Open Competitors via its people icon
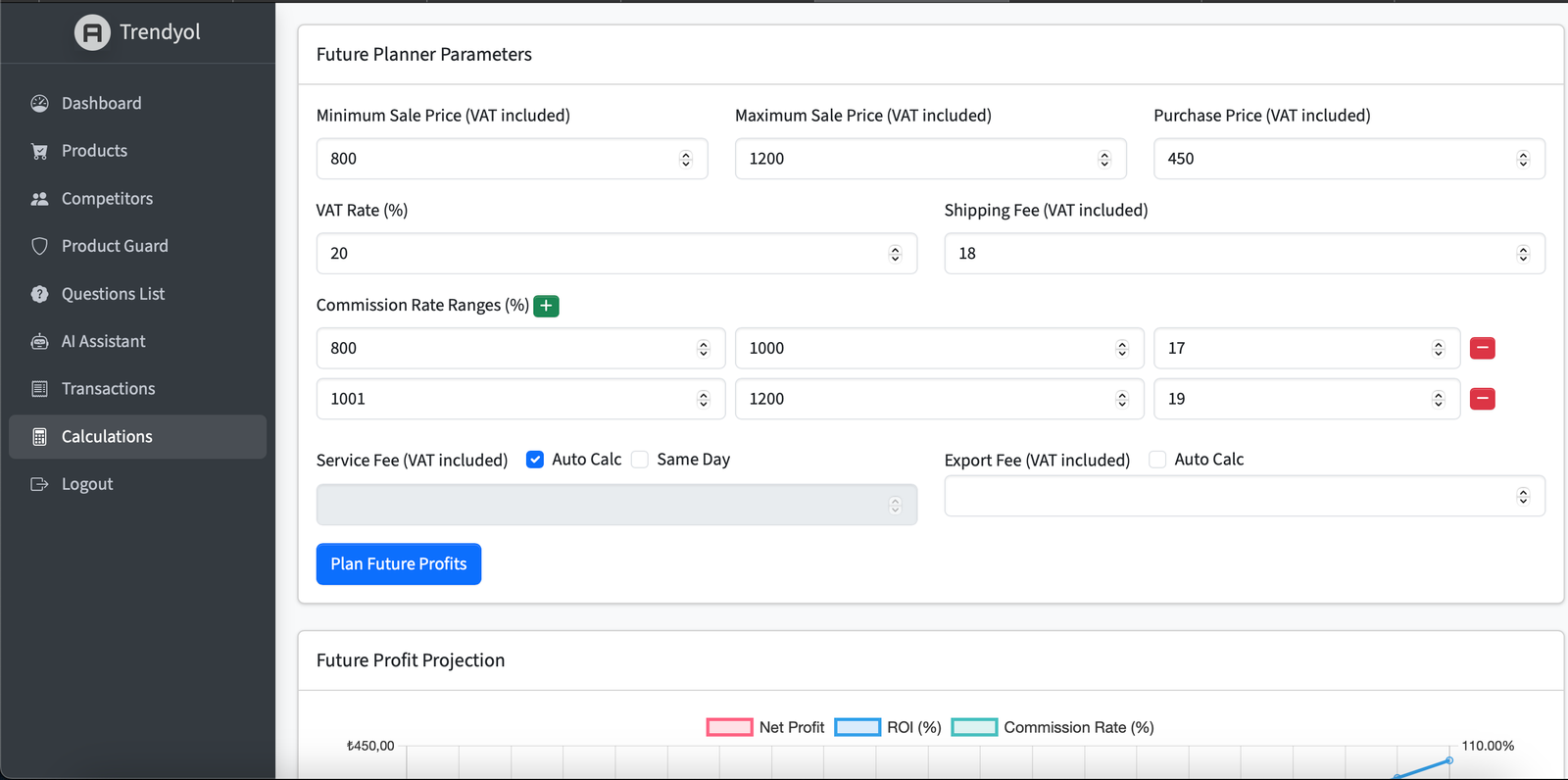This screenshot has height=780, width=1568. click(39, 199)
